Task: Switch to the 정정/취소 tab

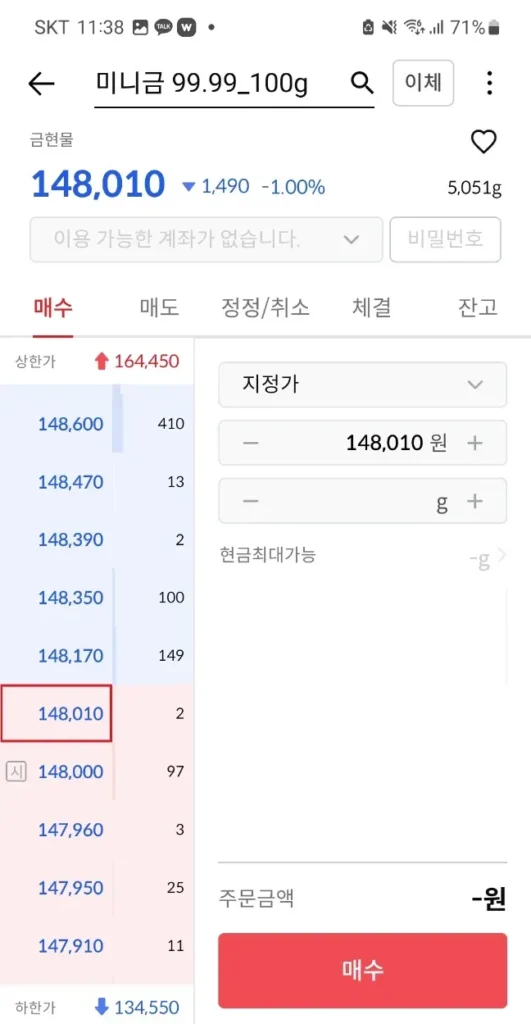Action: point(265,308)
